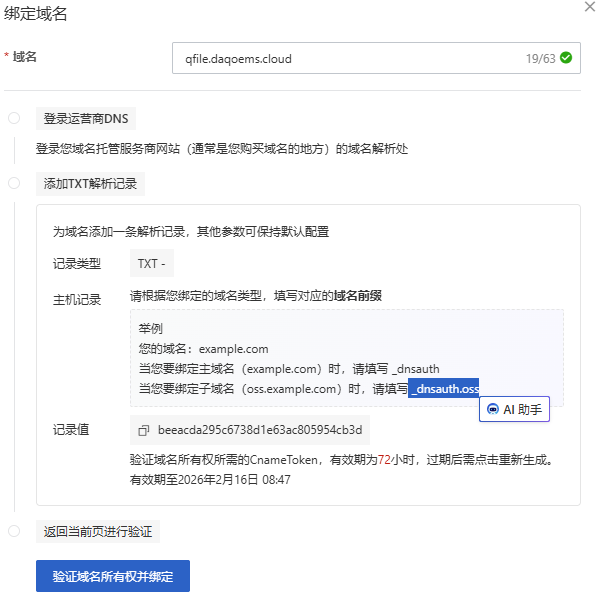Click the domain name input field

(340, 59)
